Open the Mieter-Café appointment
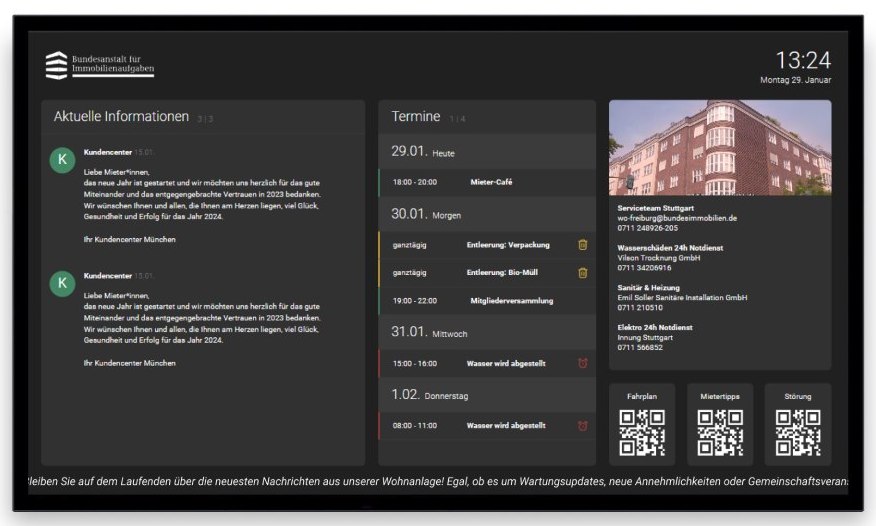 (x=487, y=182)
